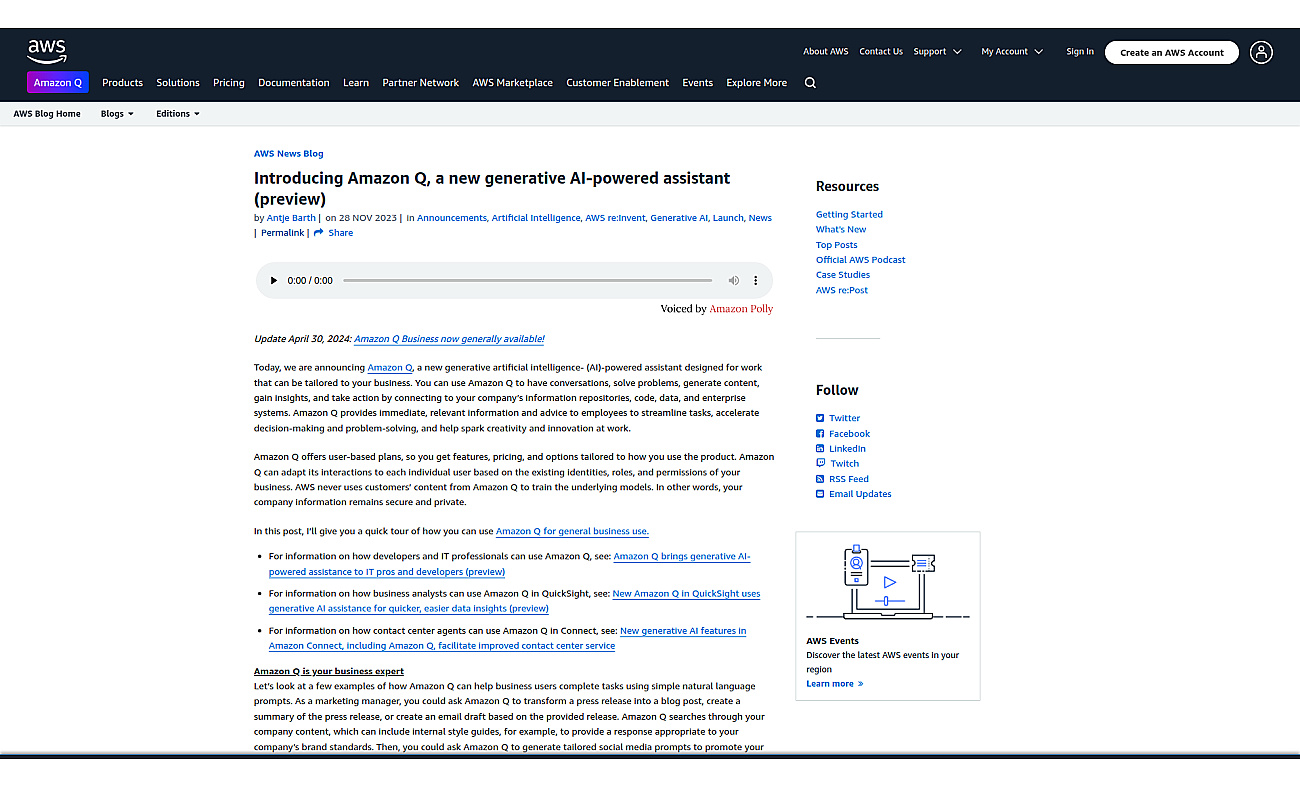This screenshot has height=788, width=1300.
Task: Open the Partner Network menu
Action: 421,83
